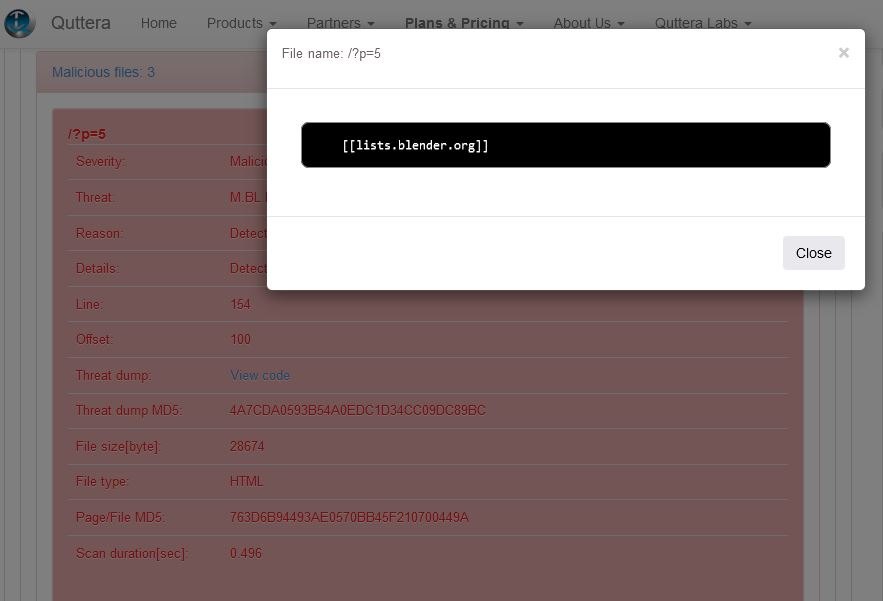Viewport: 883px width, 601px height.
Task: Click the Scan duration[sec] label
Action: 131,553
